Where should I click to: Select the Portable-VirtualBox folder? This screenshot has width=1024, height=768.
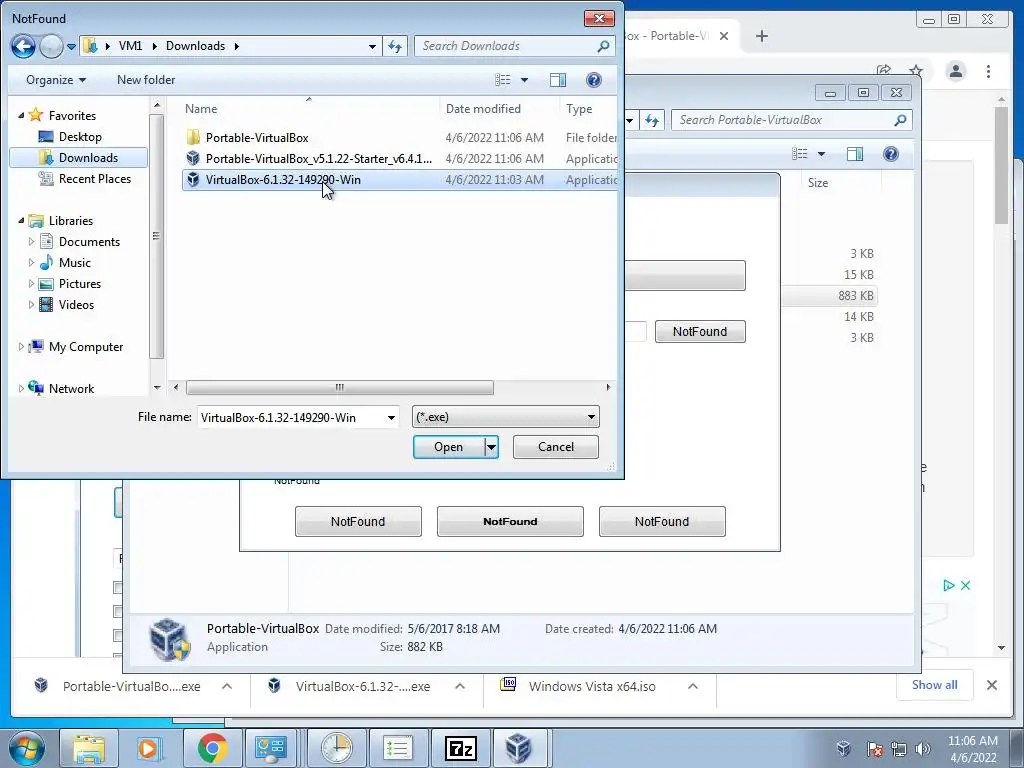point(257,137)
